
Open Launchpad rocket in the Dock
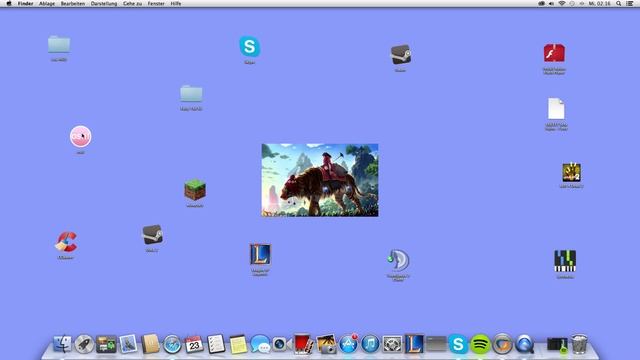(x=84, y=344)
